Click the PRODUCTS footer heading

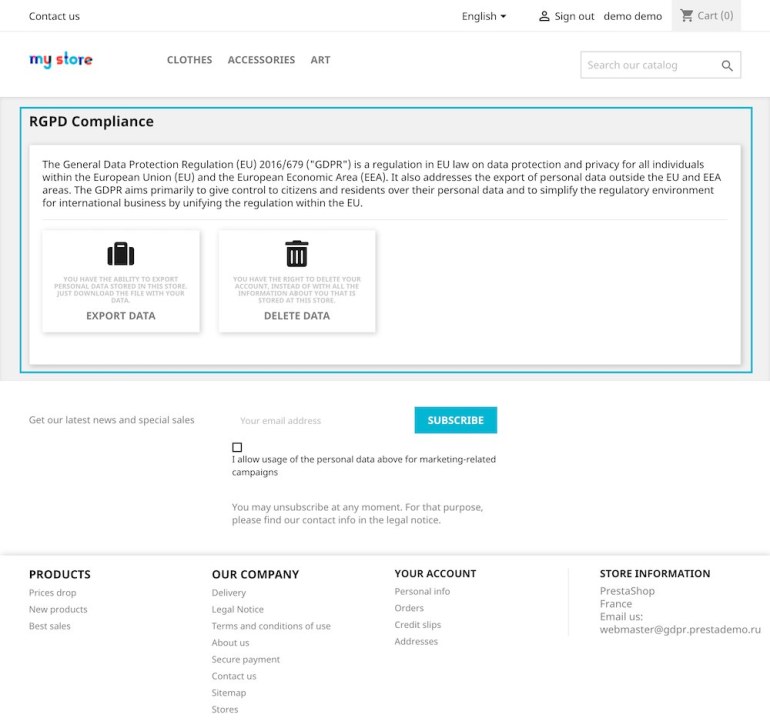[60, 575]
